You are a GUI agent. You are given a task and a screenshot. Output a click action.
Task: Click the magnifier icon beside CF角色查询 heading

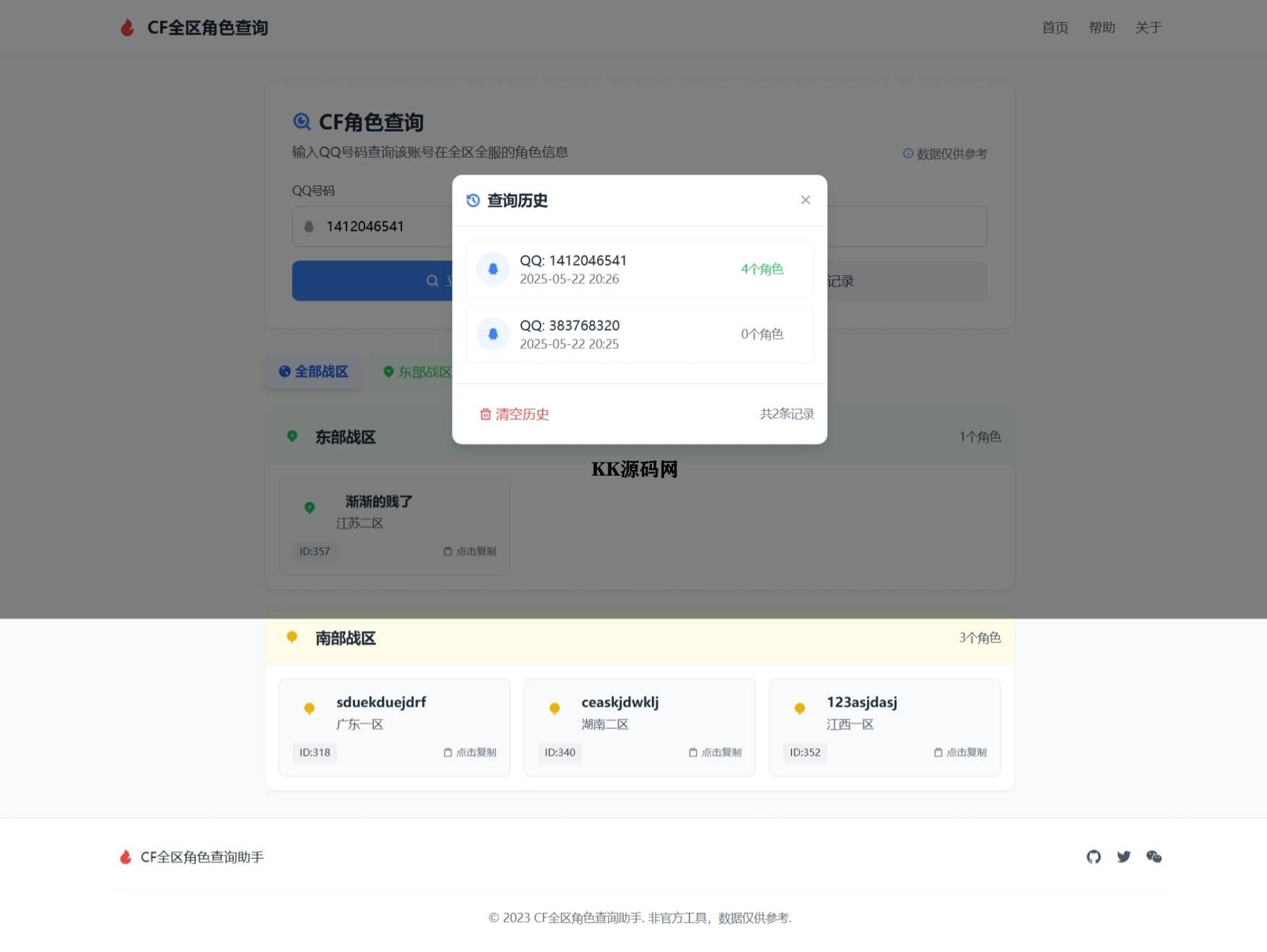(x=302, y=122)
